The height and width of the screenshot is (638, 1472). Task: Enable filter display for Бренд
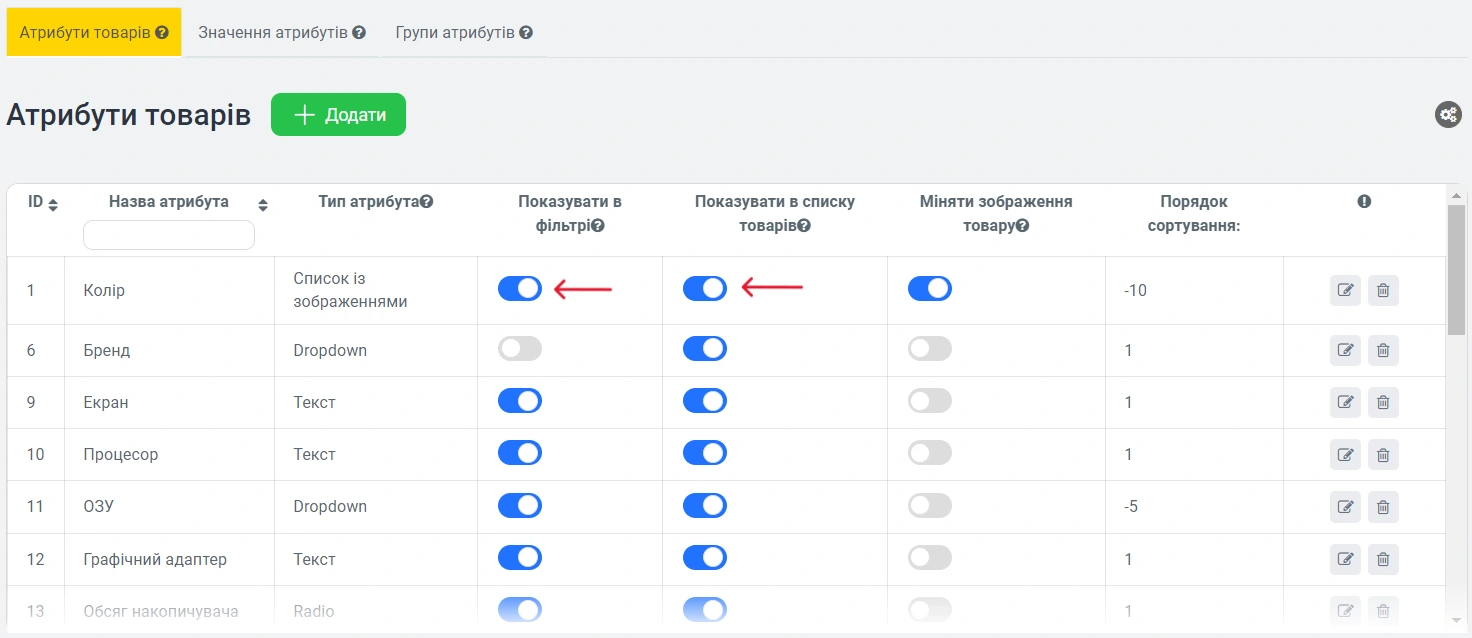pos(520,349)
